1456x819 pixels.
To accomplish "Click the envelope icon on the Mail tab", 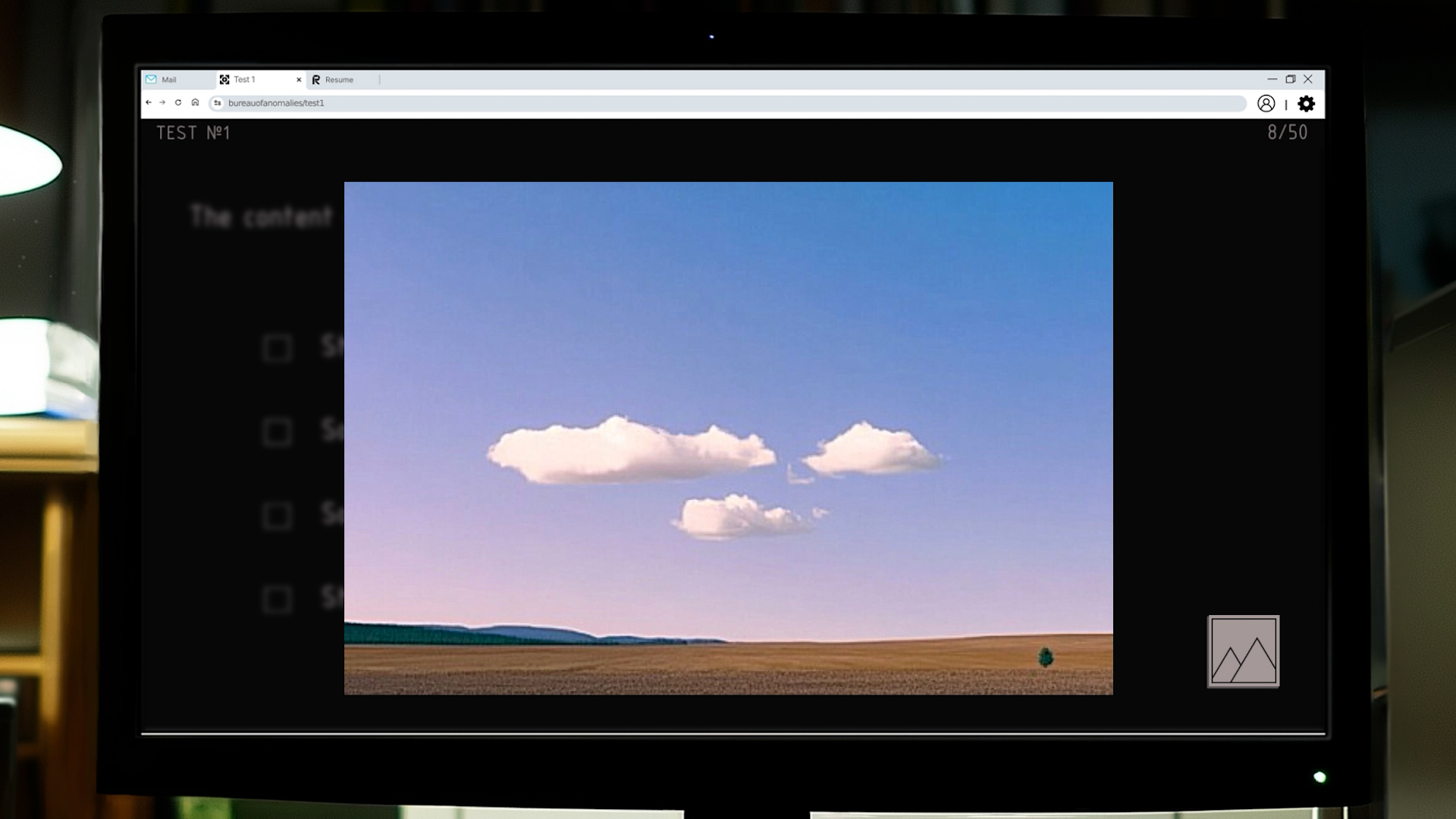I will point(151,79).
